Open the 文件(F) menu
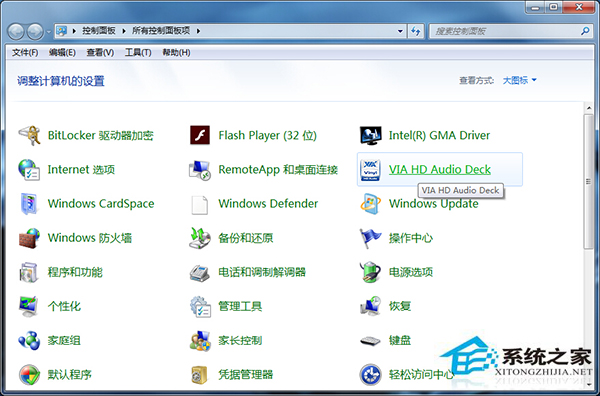600x396 pixels. coord(25,52)
